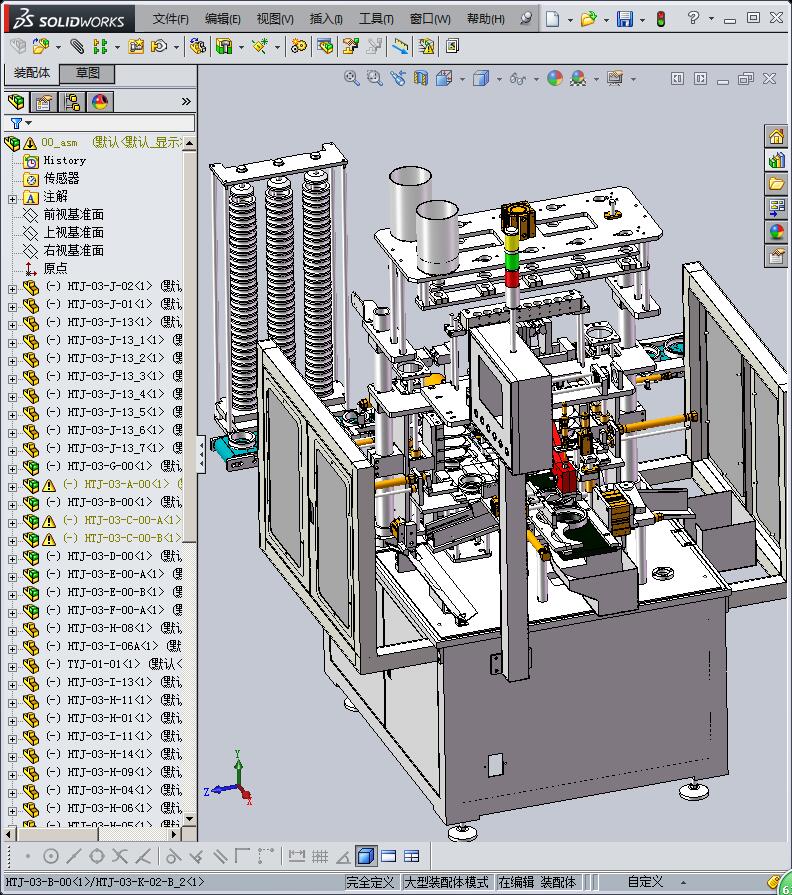Toggle midpoint snap in bottom toolbar
This screenshot has width=792, height=895.
coord(74,856)
